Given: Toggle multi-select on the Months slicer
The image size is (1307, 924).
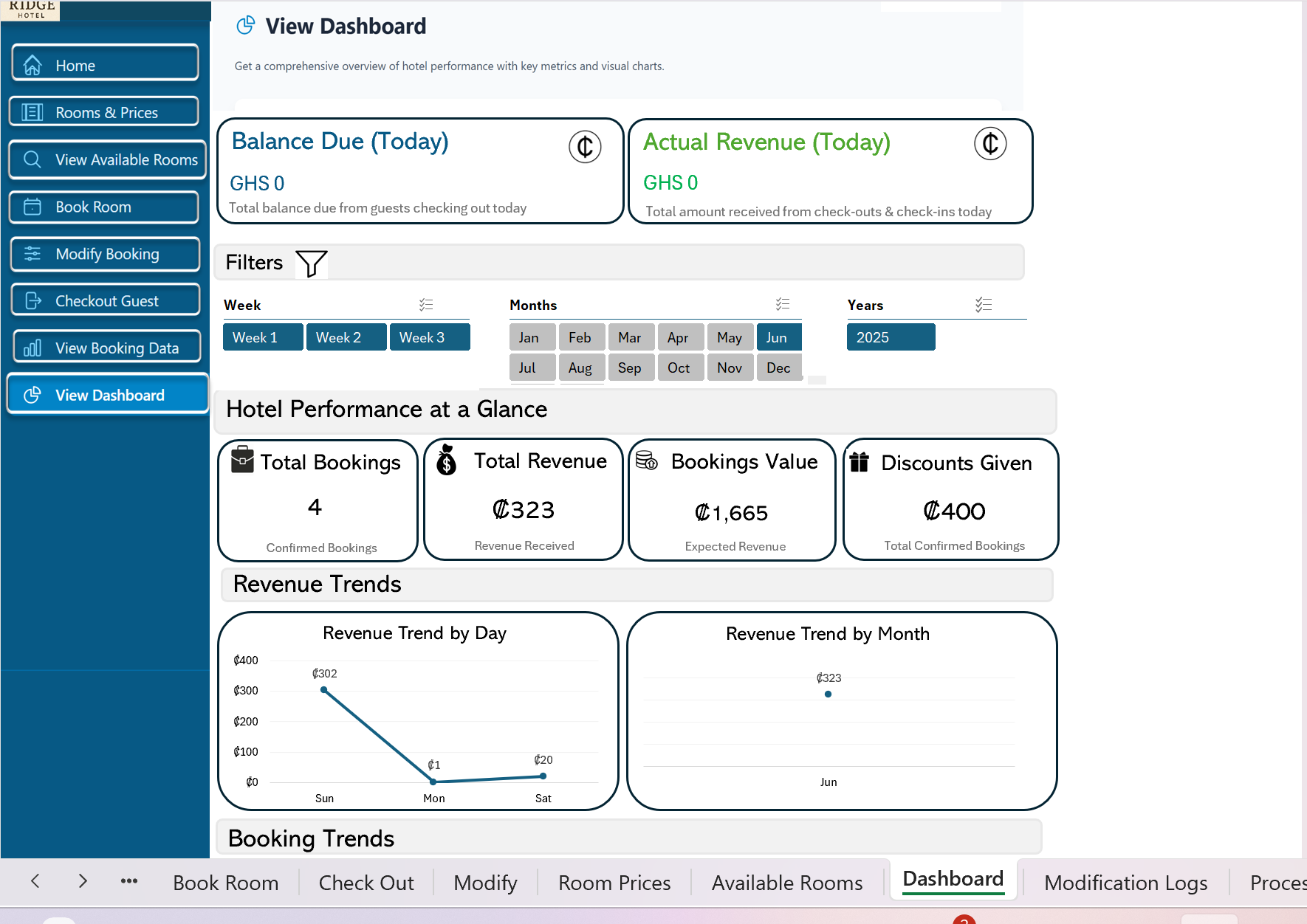Looking at the screenshot, I should click(x=783, y=303).
